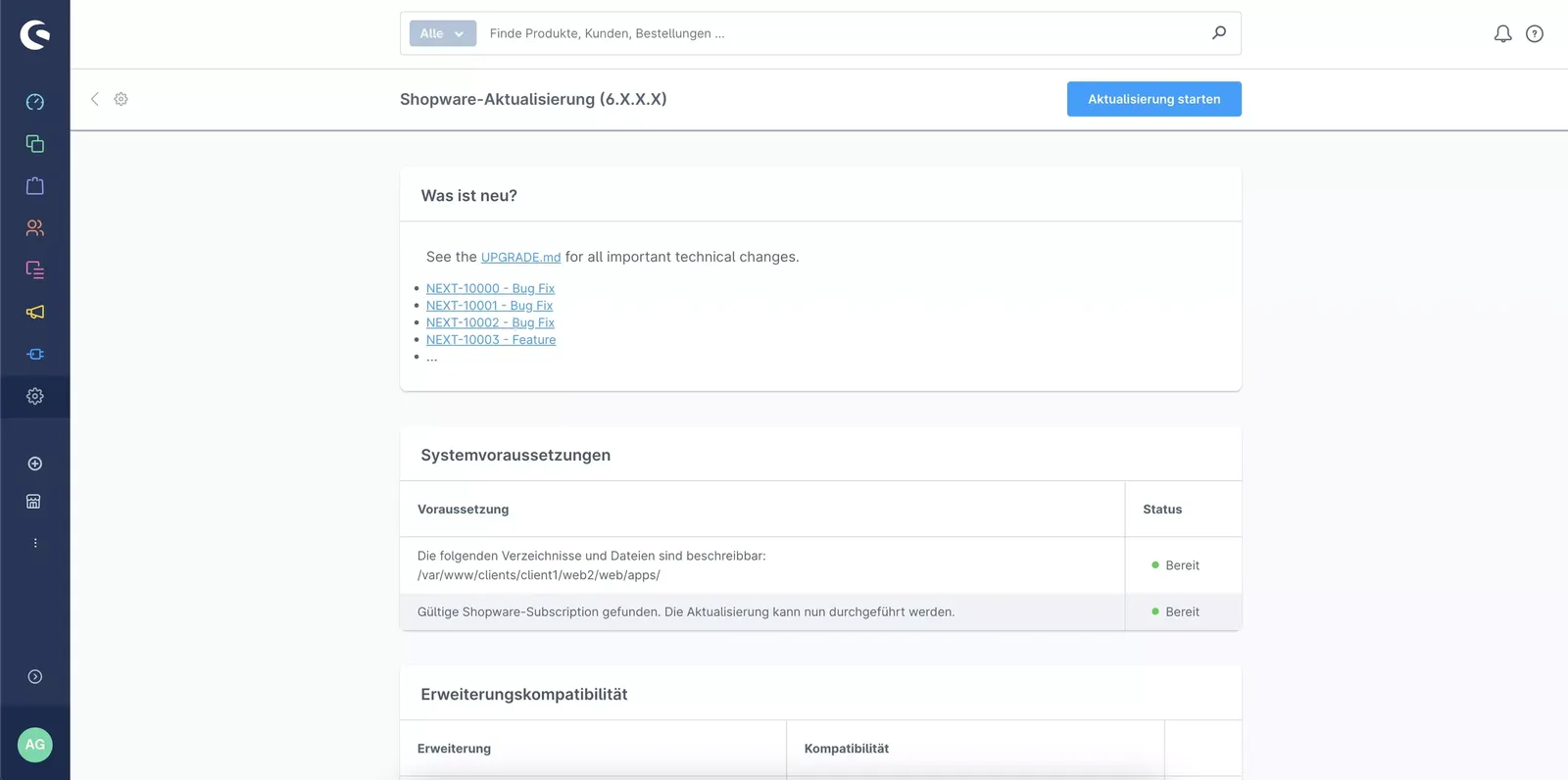Click the 'Erweiterungskompatibilität' heading
Image resolution: width=1568 pixels, height=780 pixels.
coord(524,695)
